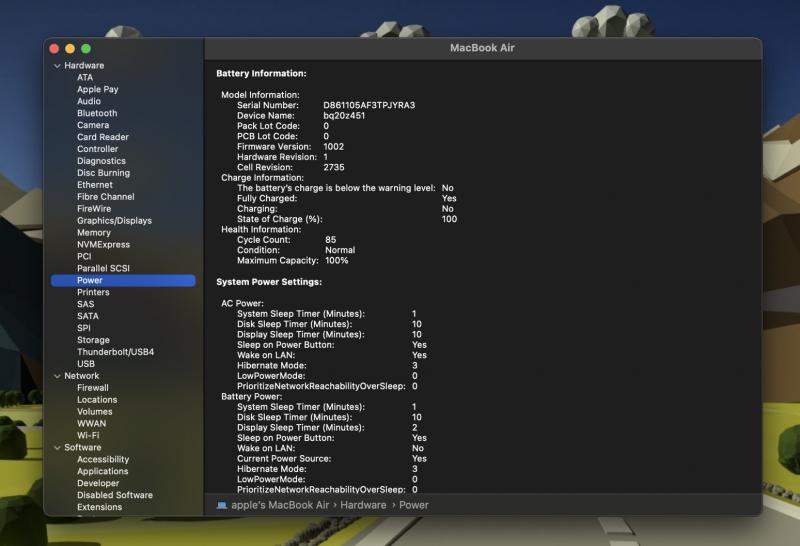The height and width of the screenshot is (546, 800).
Task: Close the System Information window
Action: coord(54,48)
